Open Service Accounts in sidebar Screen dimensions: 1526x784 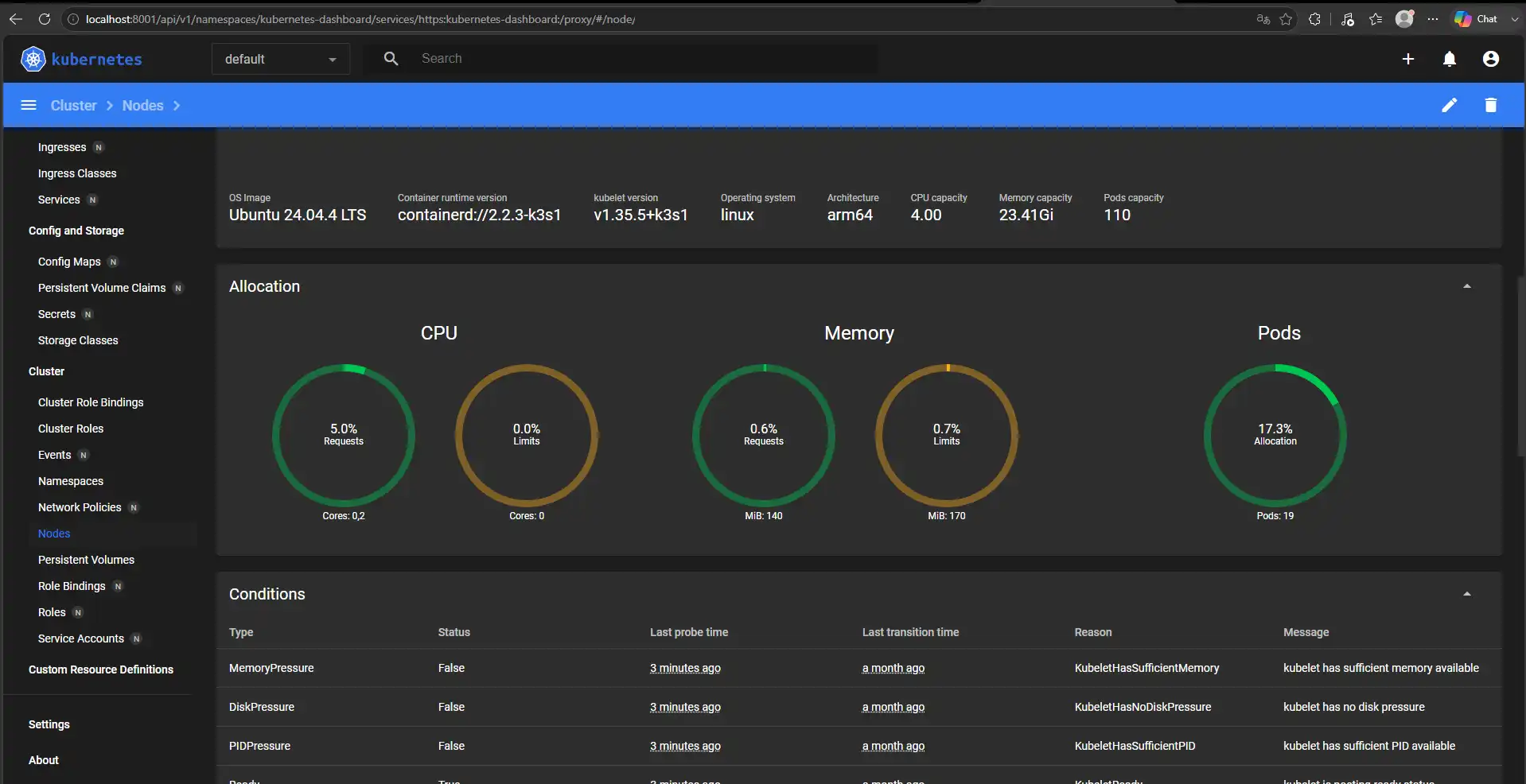point(81,638)
